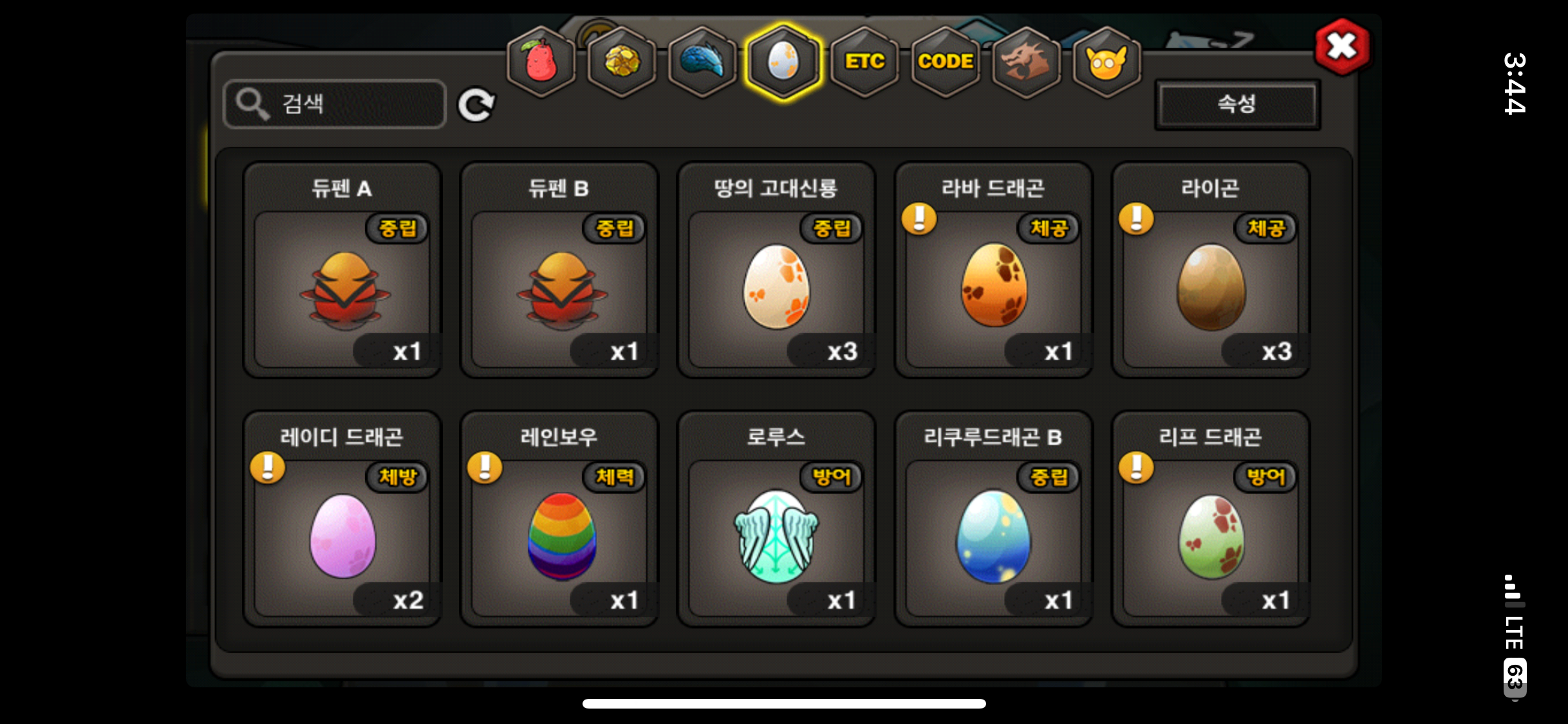Select the blue 리쿠루드래곤 B egg
Viewport: 1568px width, 724px height.
[x=993, y=519]
